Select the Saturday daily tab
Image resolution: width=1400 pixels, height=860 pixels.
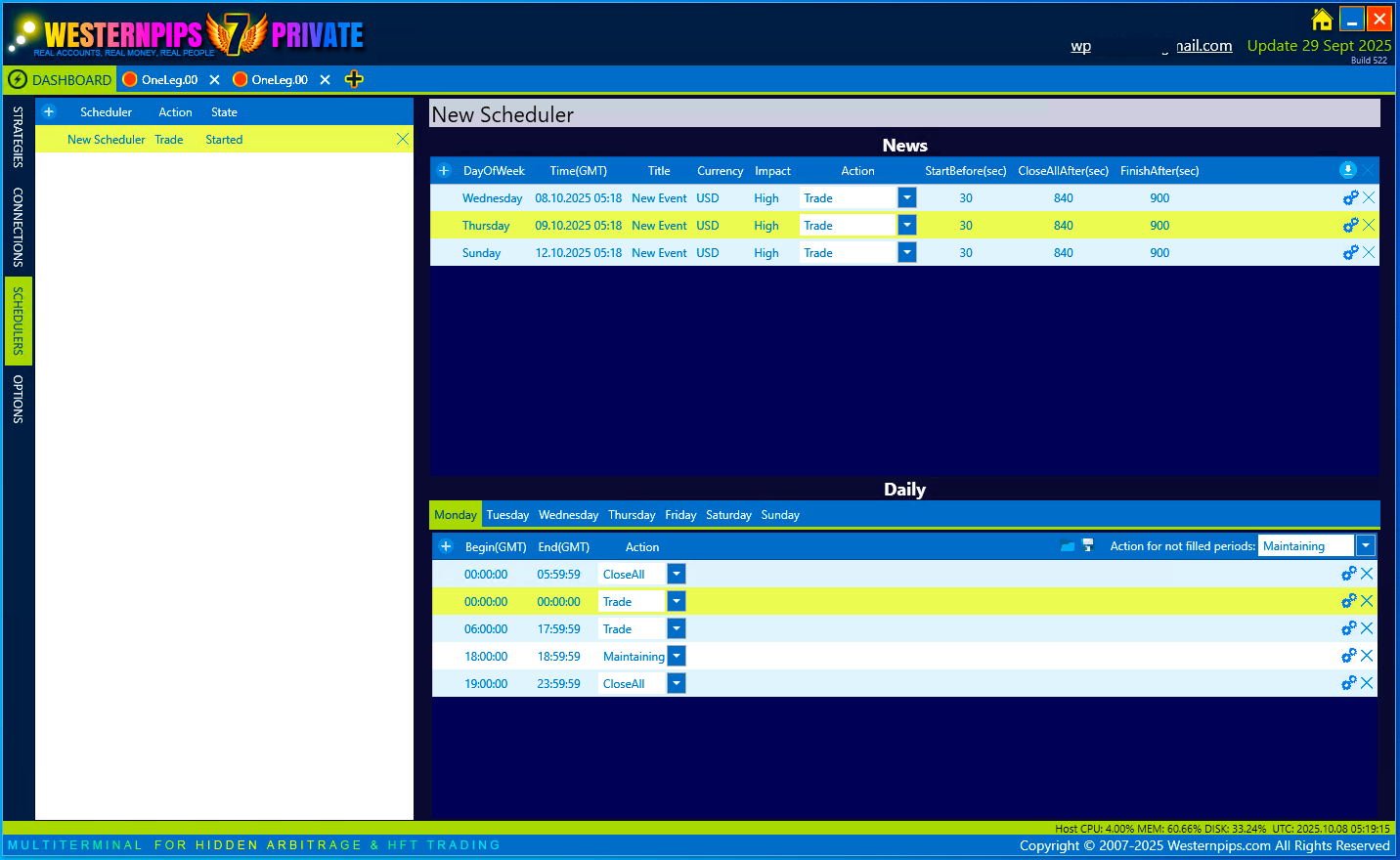[728, 515]
